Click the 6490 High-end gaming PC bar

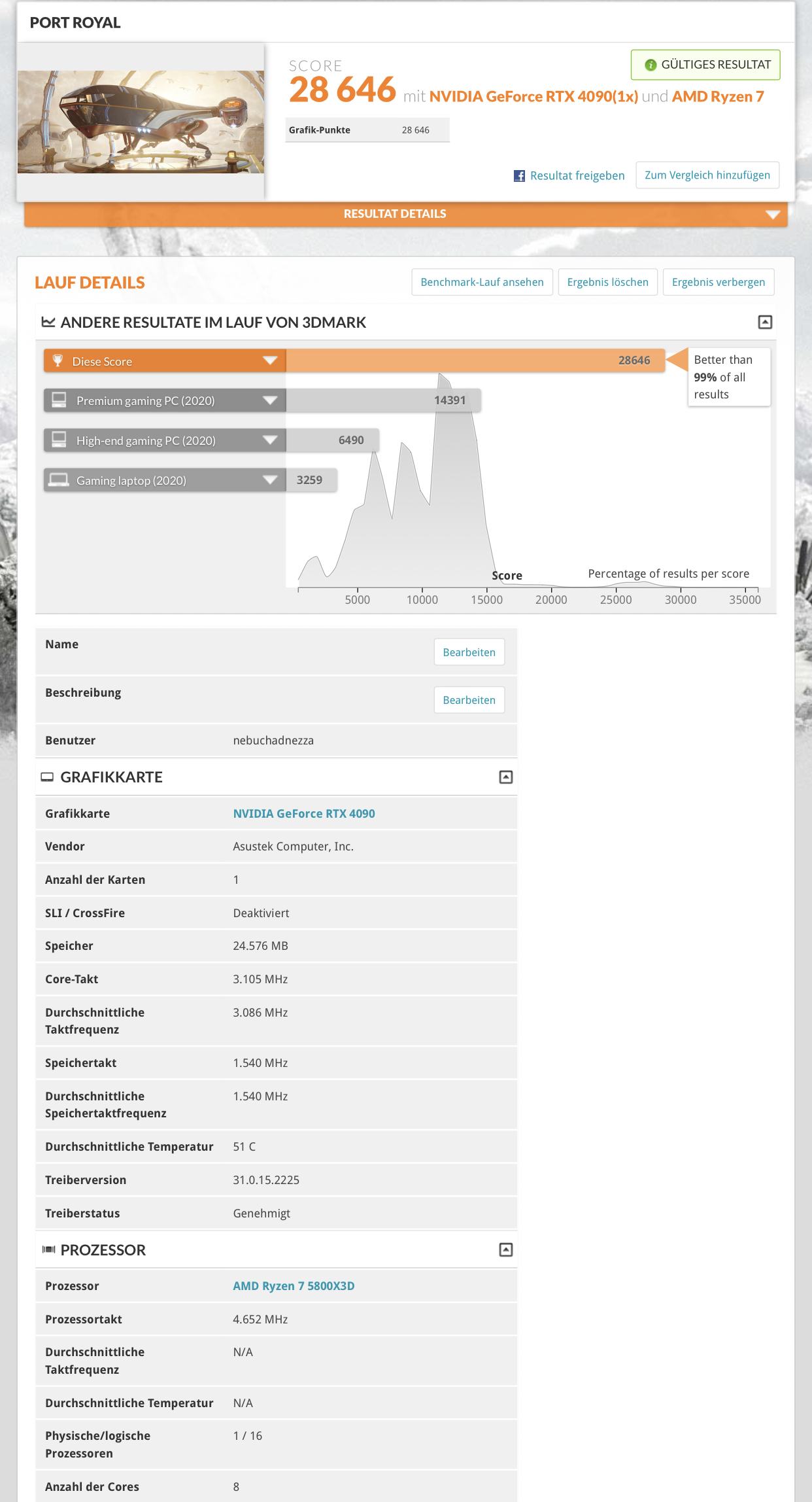point(333,440)
